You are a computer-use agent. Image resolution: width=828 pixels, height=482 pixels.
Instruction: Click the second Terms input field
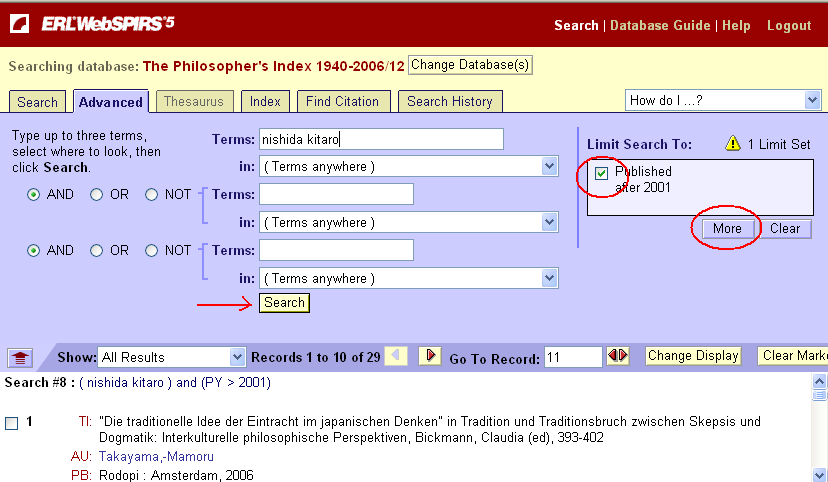(336, 194)
